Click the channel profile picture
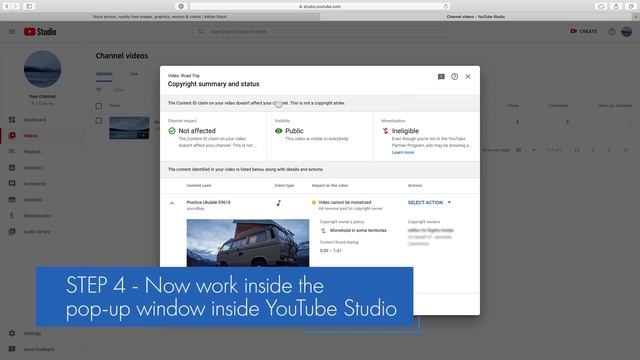This screenshot has width=640, height=360. click(42, 69)
